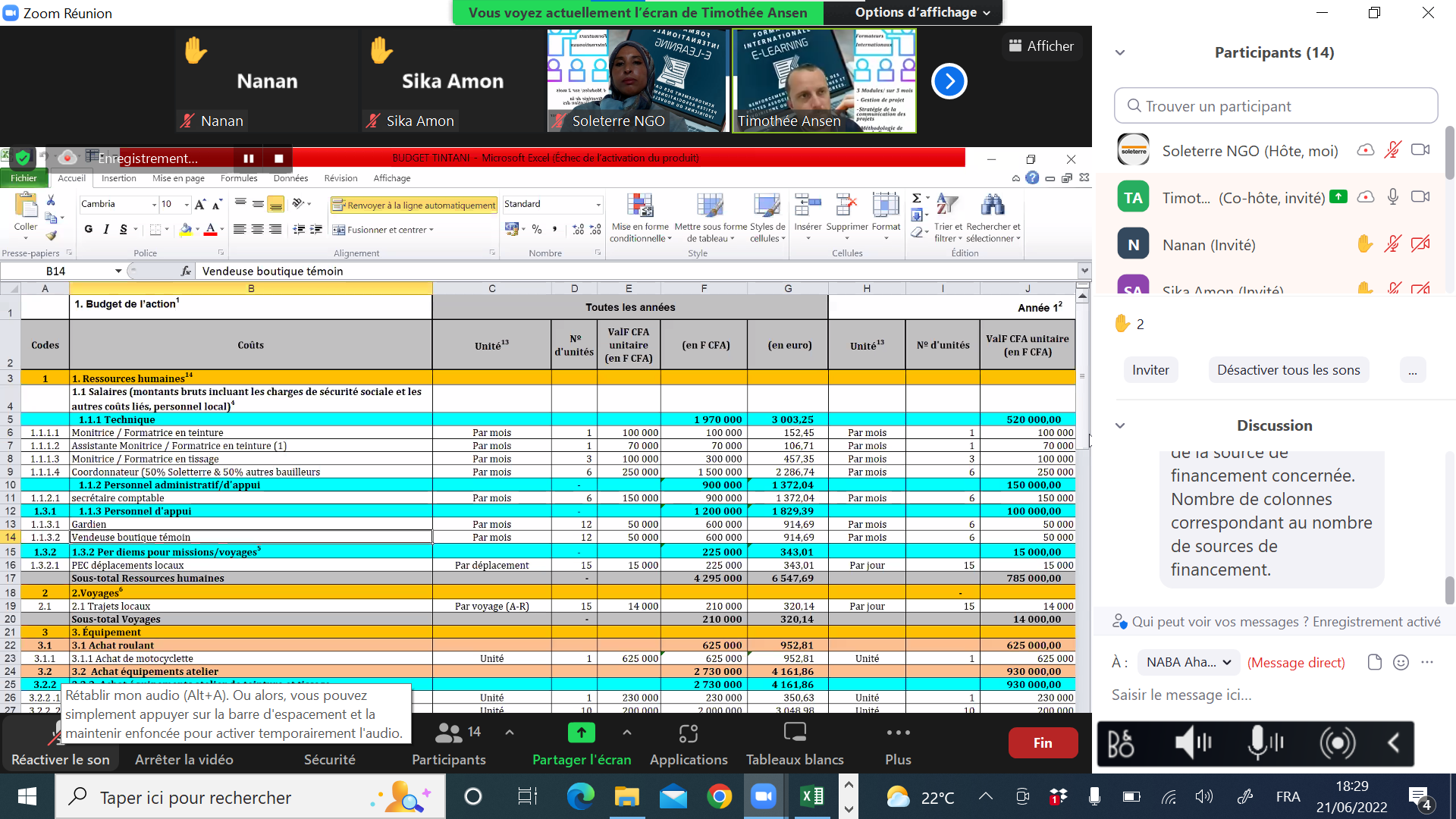Screen dimensions: 1456x819
Task: Open Fusionner et centrer dropdown arrow
Action: coord(431,230)
